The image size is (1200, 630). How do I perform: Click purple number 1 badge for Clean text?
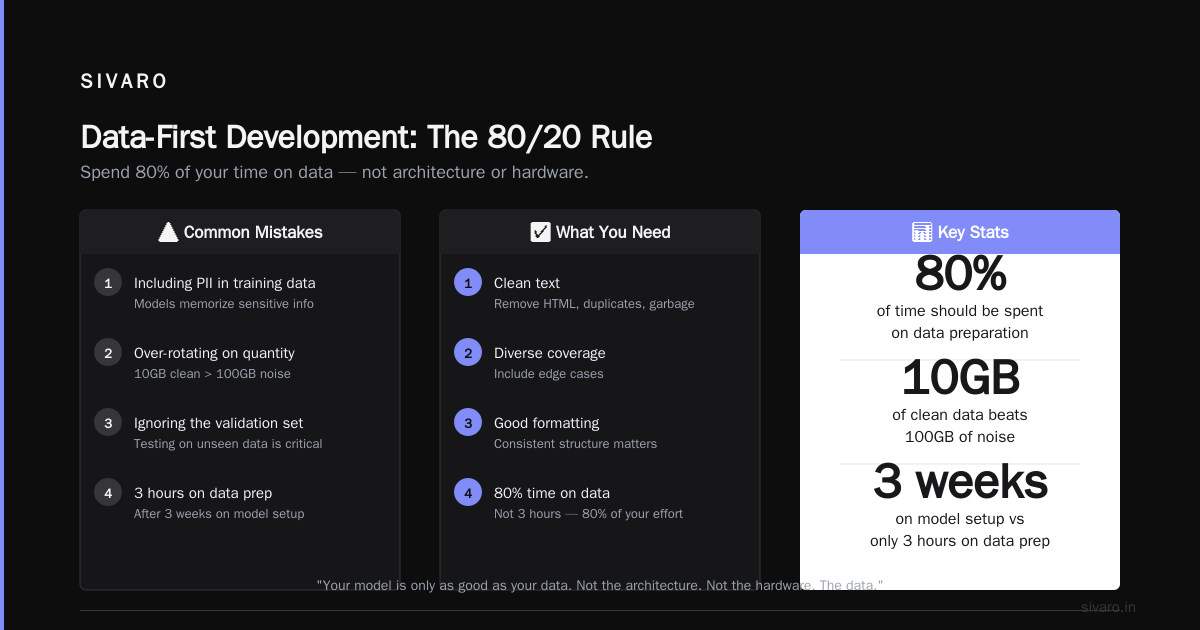click(x=468, y=282)
